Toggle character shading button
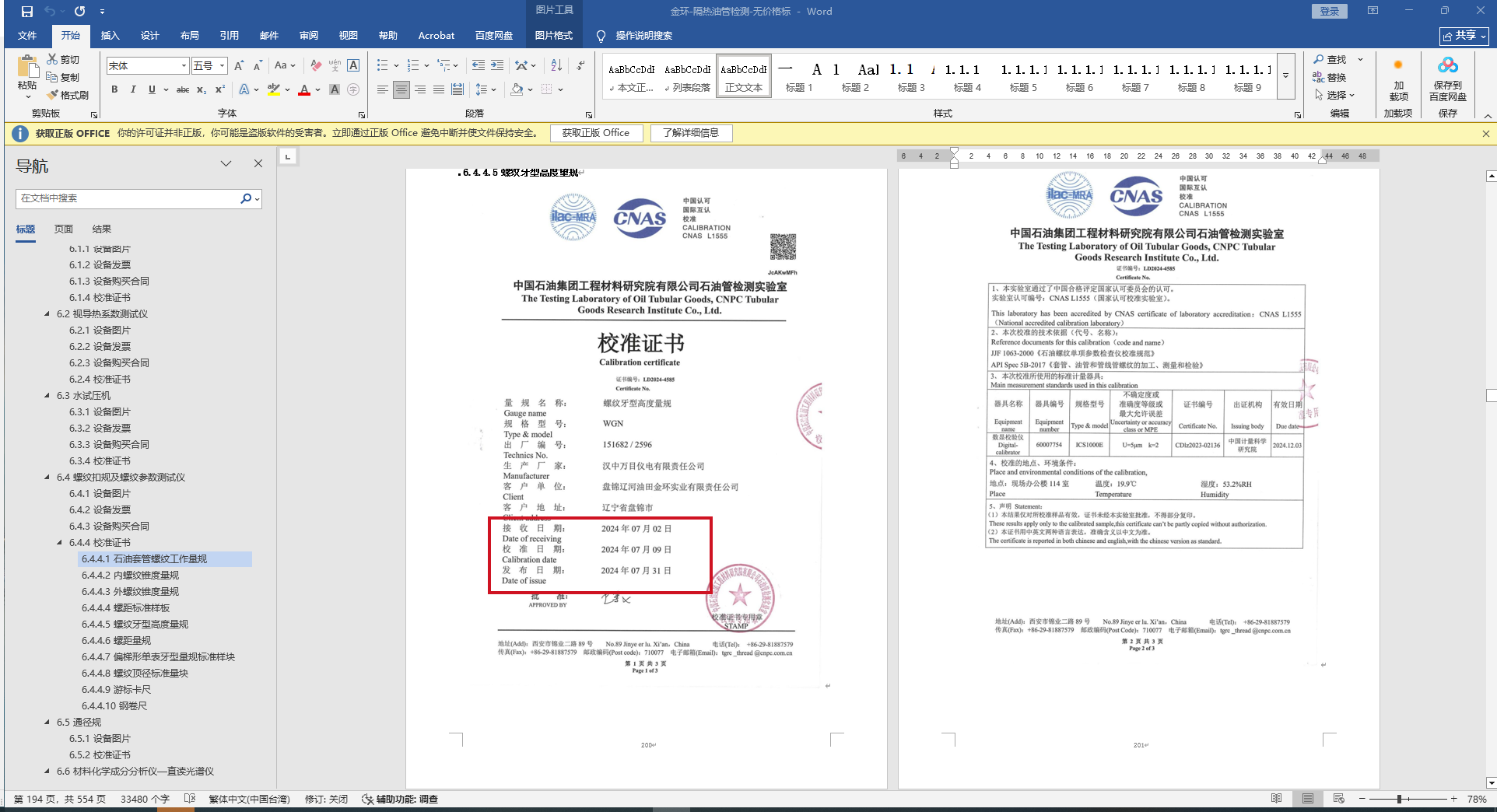Viewport: 1497px width, 812px height. coord(335,89)
